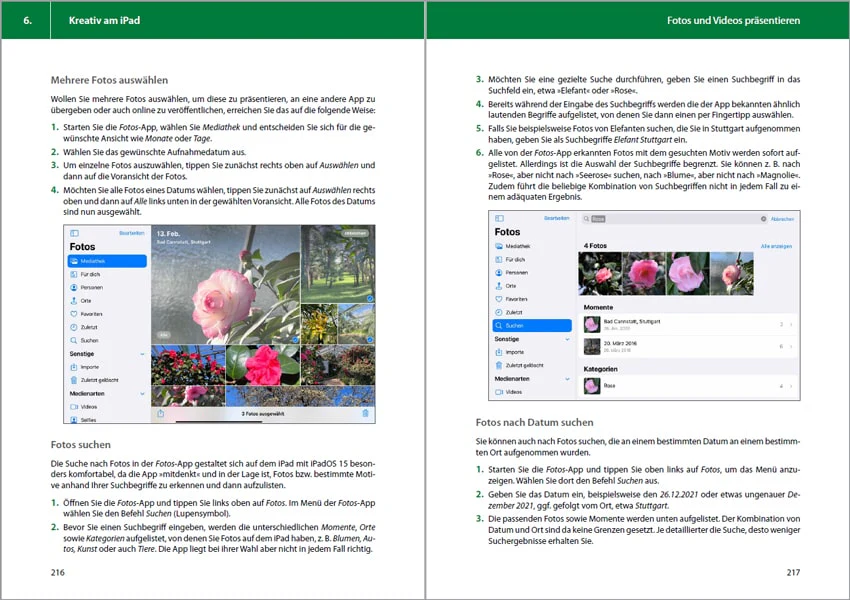Tap Abbrechen next to the search field
The image size is (850, 600).
782,219
